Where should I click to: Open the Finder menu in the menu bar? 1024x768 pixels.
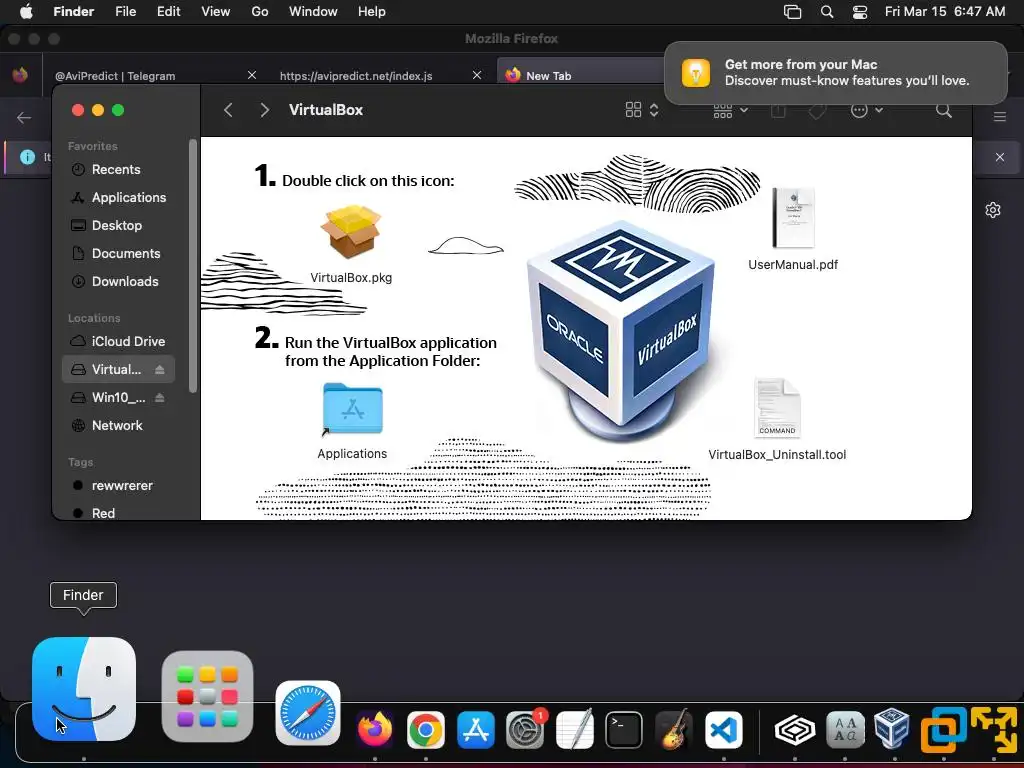pos(73,11)
